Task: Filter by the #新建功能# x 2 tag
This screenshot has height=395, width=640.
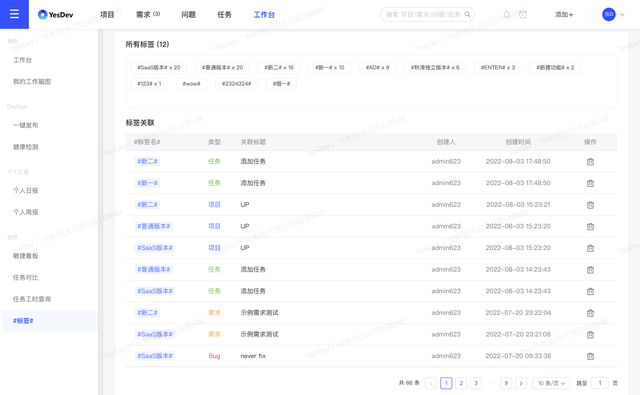Action: pos(555,67)
